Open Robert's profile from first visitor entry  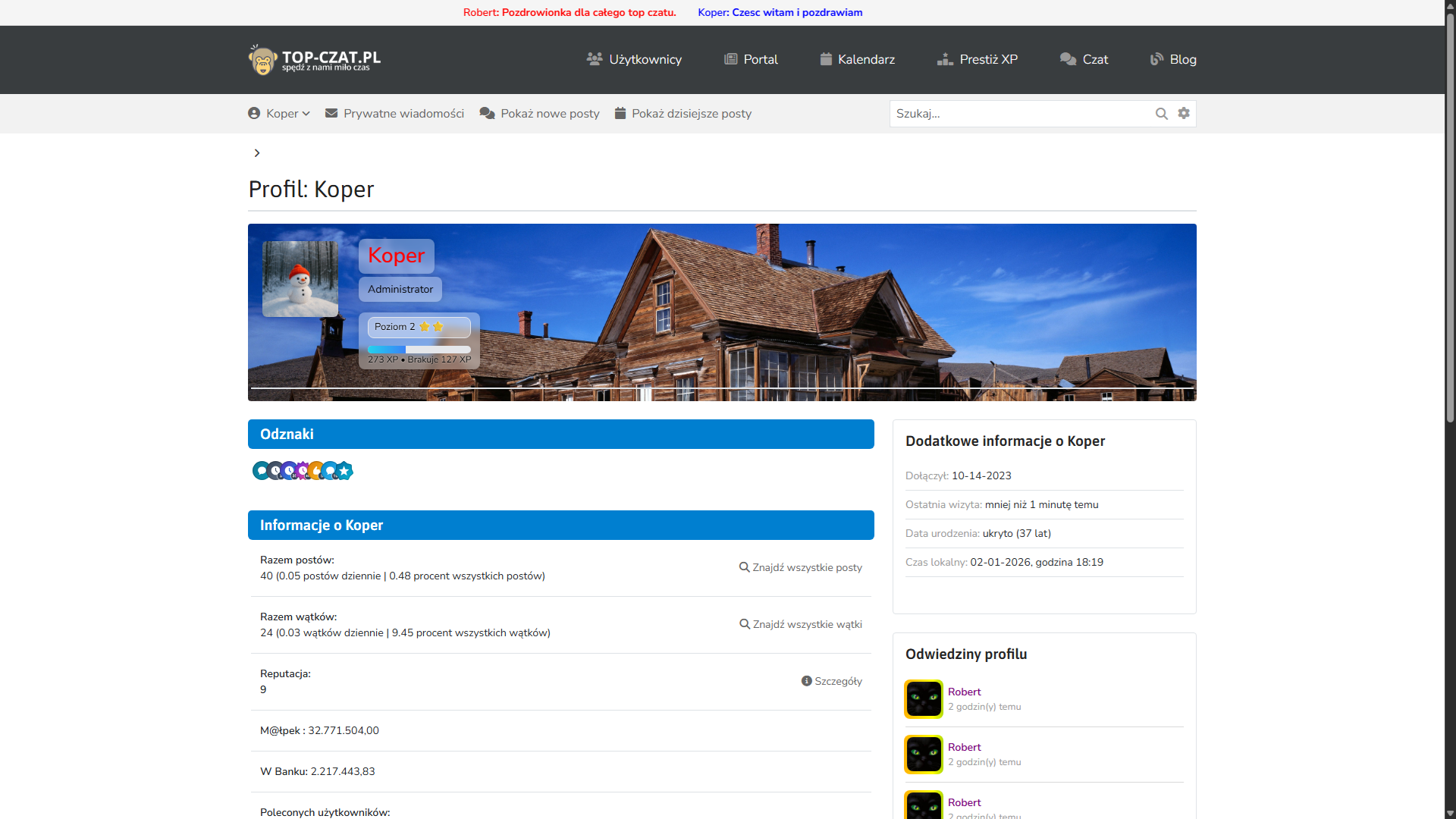964,692
